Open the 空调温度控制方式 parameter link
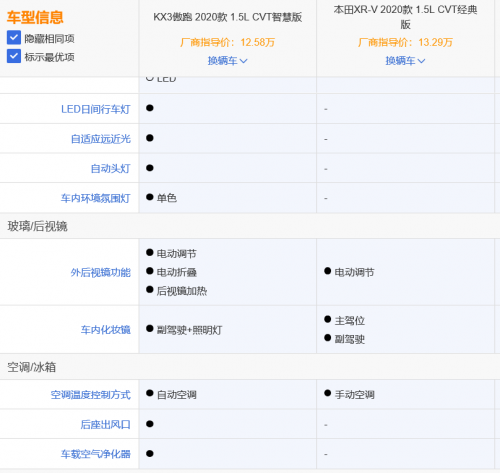Image resolution: width=500 pixels, height=473 pixels. pos(91,395)
